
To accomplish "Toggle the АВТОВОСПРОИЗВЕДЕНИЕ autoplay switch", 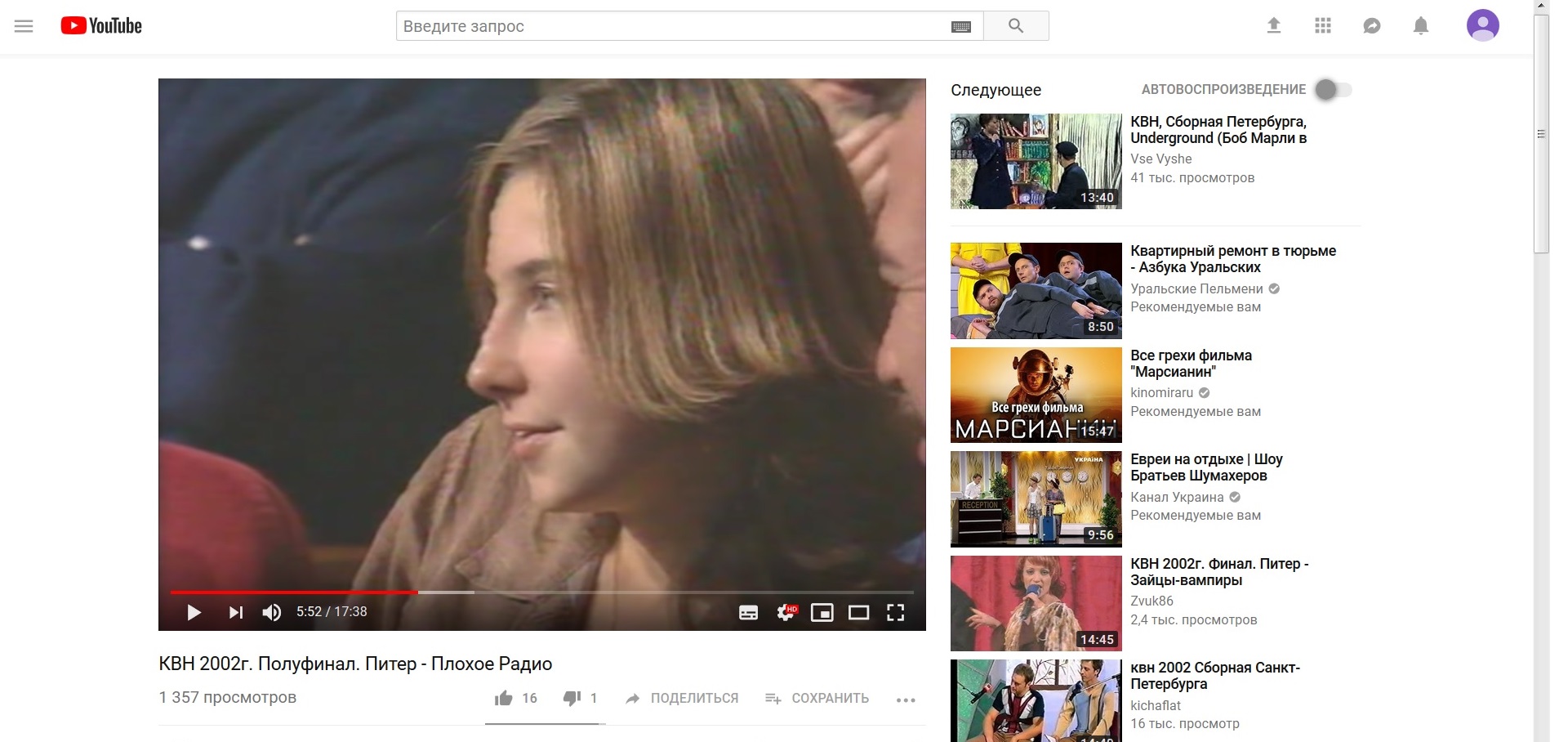I will (x=1334, y=89).
